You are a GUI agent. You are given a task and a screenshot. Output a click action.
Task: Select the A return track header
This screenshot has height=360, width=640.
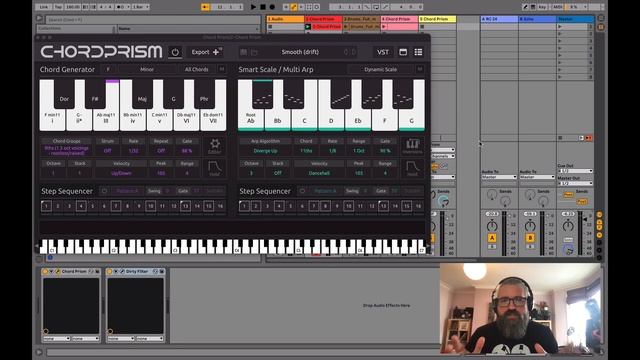(x=499, y=19)
